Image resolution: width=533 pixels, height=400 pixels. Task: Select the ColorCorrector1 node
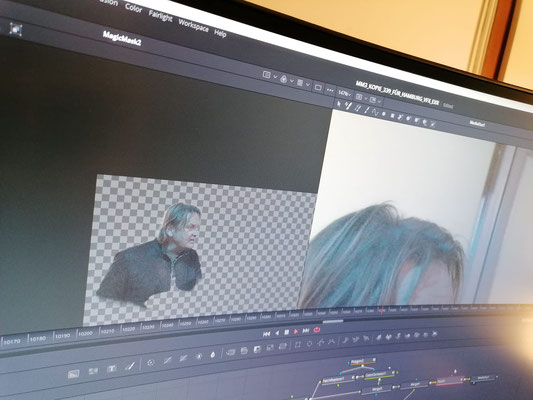point(379,375)
